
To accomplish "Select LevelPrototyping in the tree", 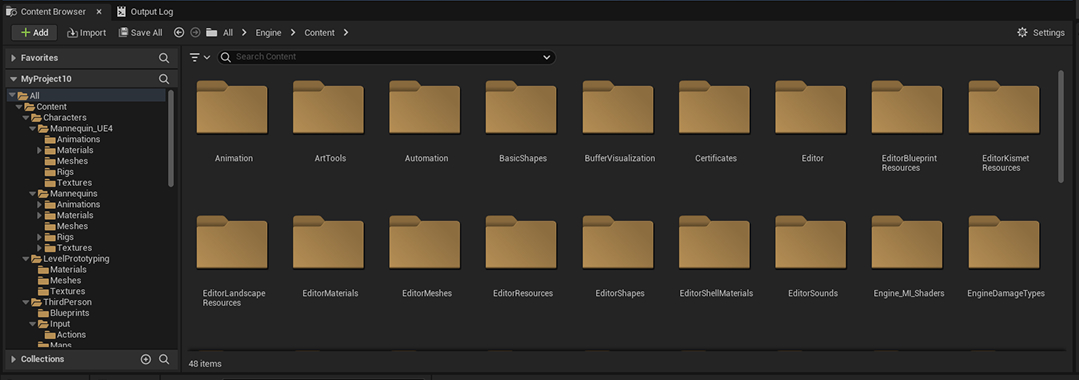I will pos(75,259).
